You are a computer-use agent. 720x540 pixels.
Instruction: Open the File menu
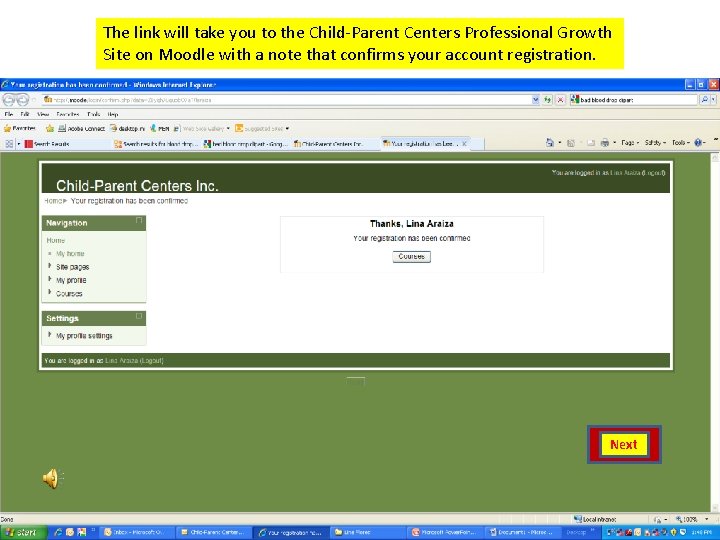click(x=9, y=114)
